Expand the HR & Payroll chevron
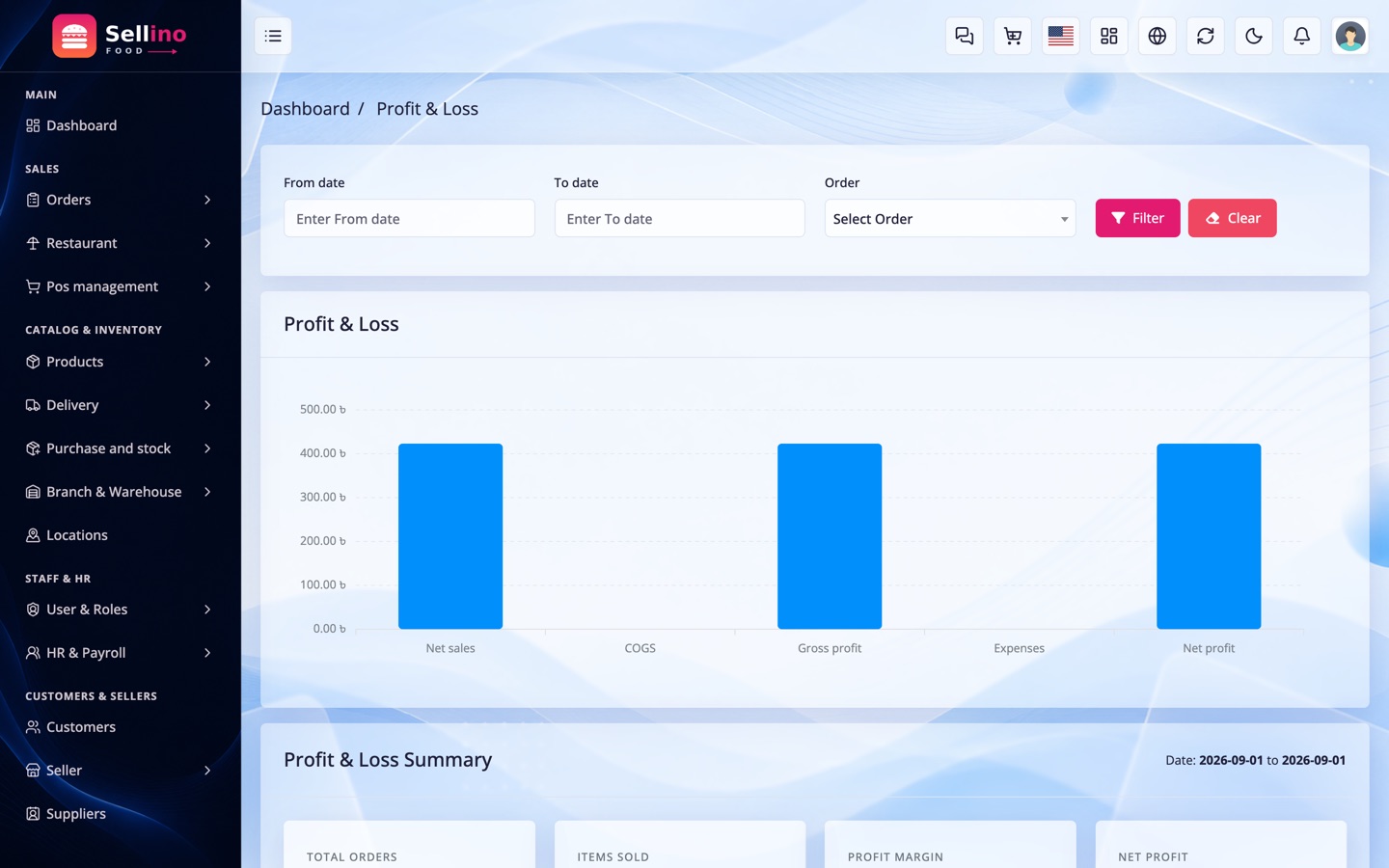Viewport: 1389px width, 868px height. pyautogui.click(x=207, y=653)
